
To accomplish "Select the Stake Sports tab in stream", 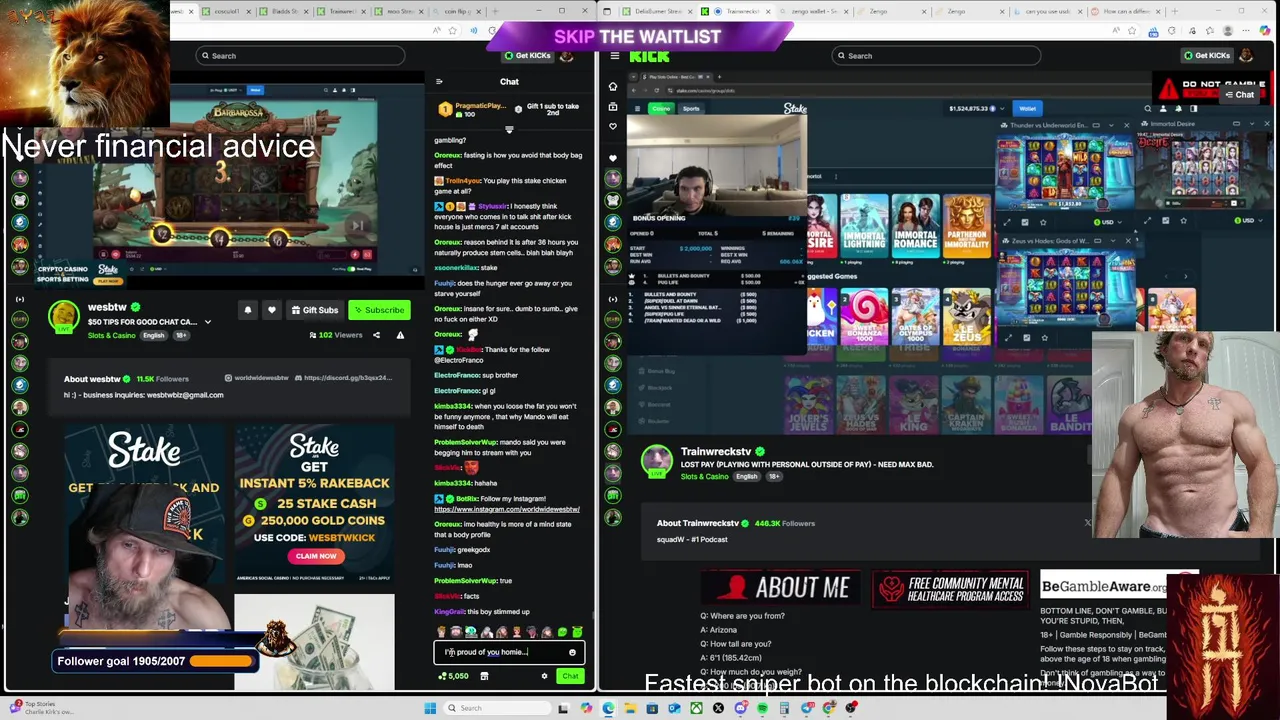I will (x=690, y=108).
